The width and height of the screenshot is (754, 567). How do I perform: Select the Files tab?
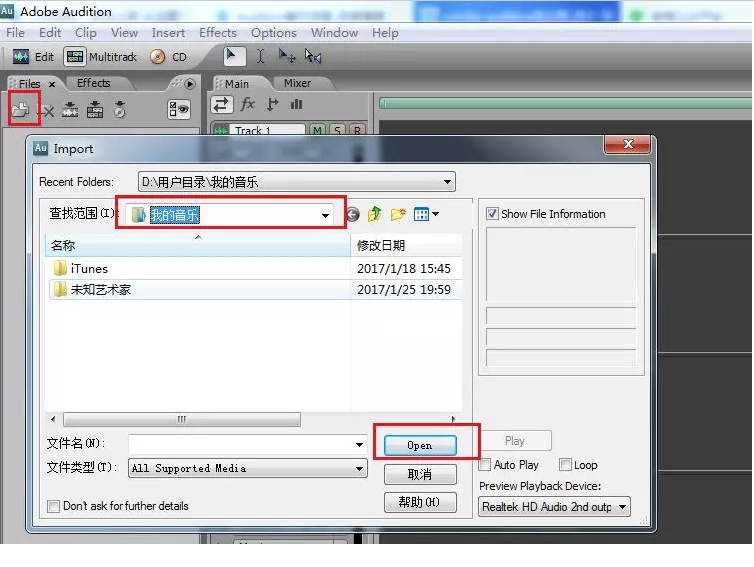[x=29, y=84]
